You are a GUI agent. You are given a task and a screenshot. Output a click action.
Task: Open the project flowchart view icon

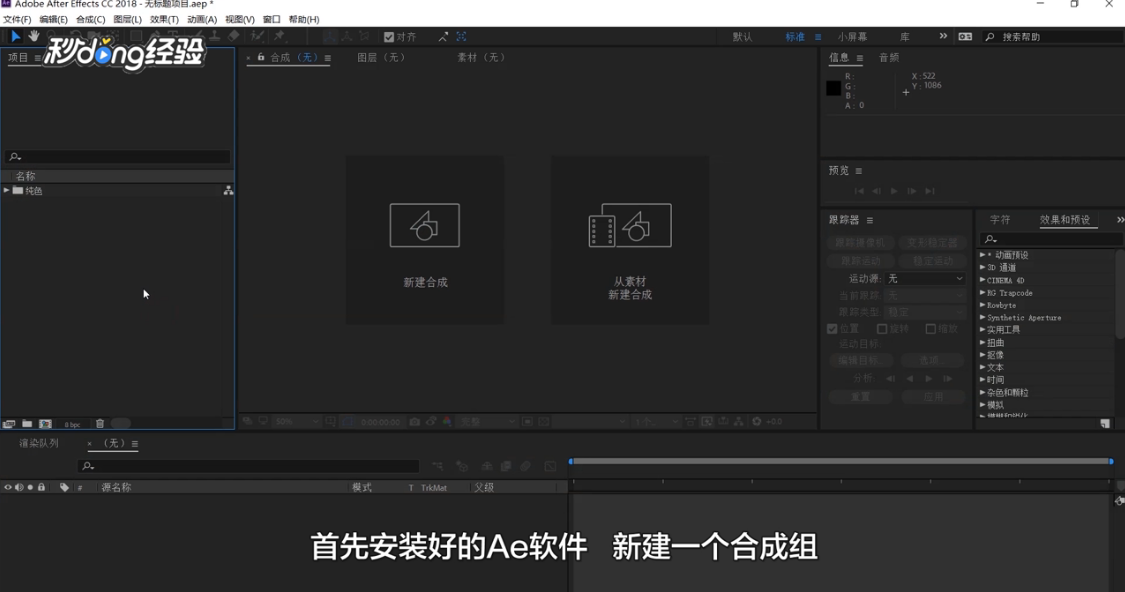coord(228,190)
